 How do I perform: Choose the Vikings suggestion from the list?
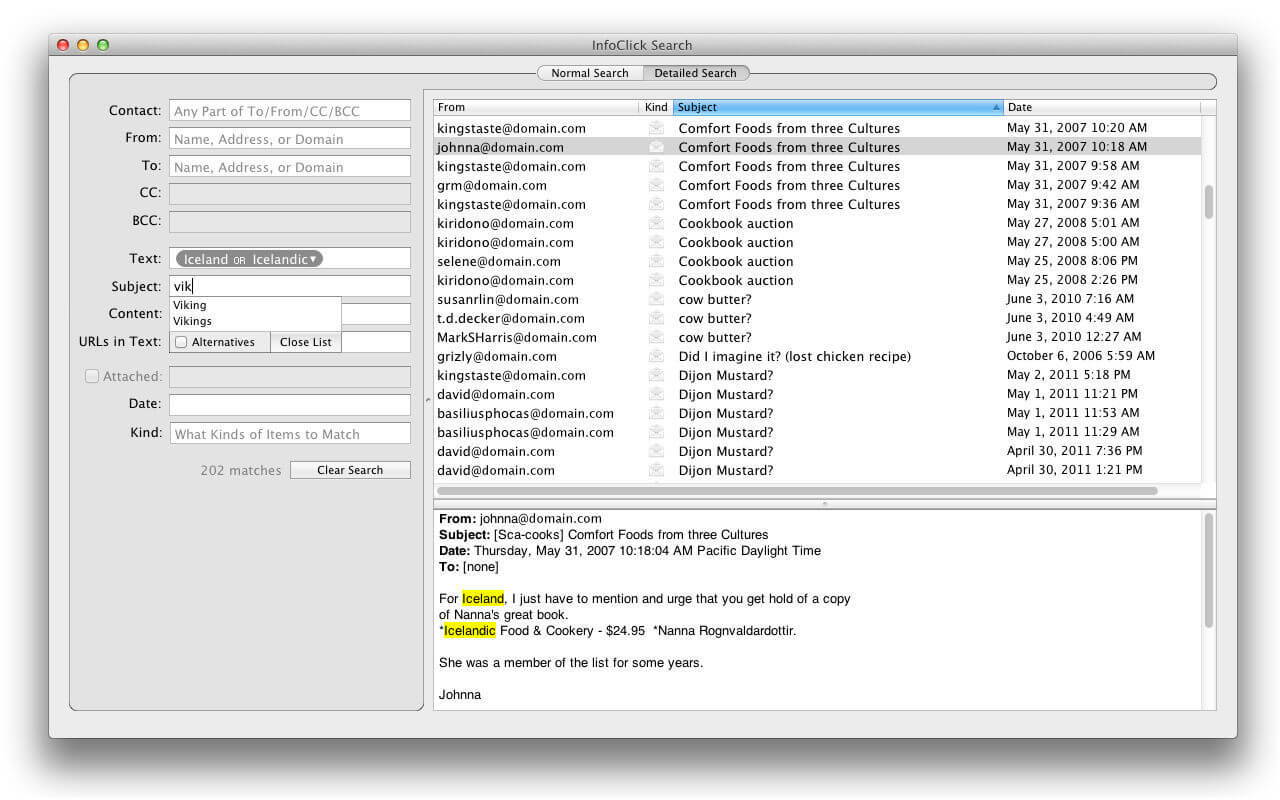tap(192, 321)
